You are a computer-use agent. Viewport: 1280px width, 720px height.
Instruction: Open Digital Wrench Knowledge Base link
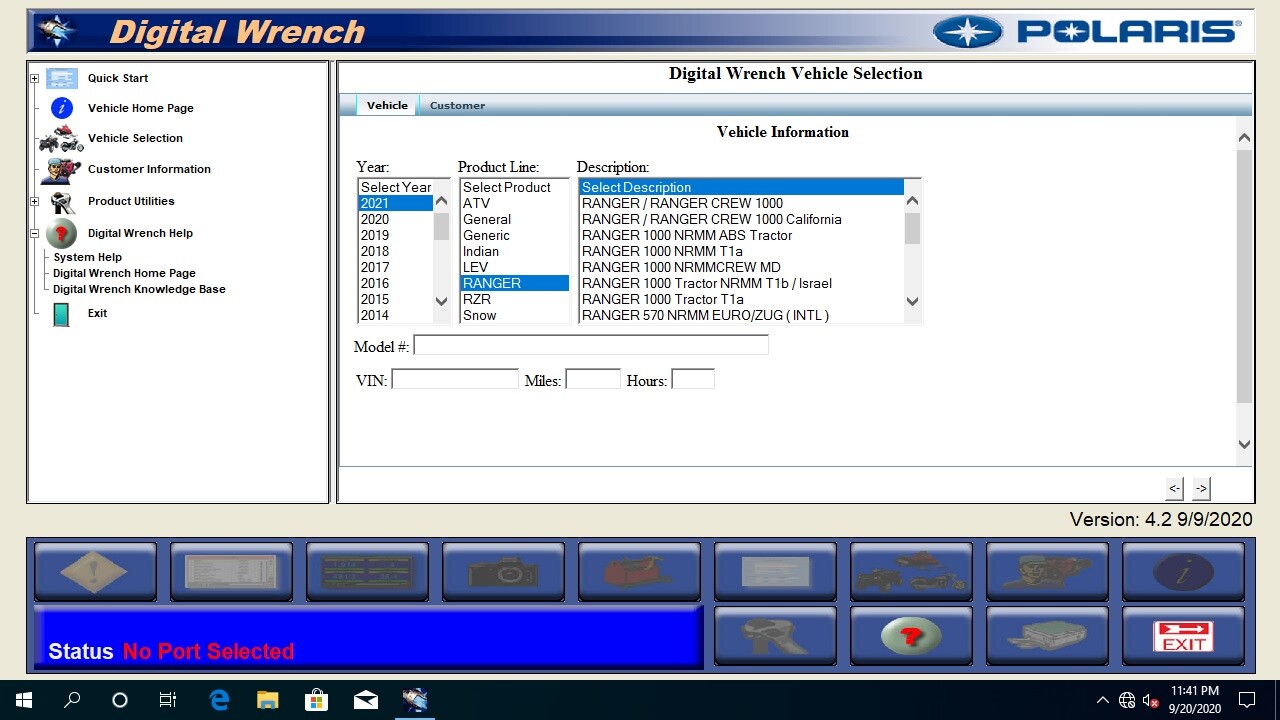click(139, 289)
